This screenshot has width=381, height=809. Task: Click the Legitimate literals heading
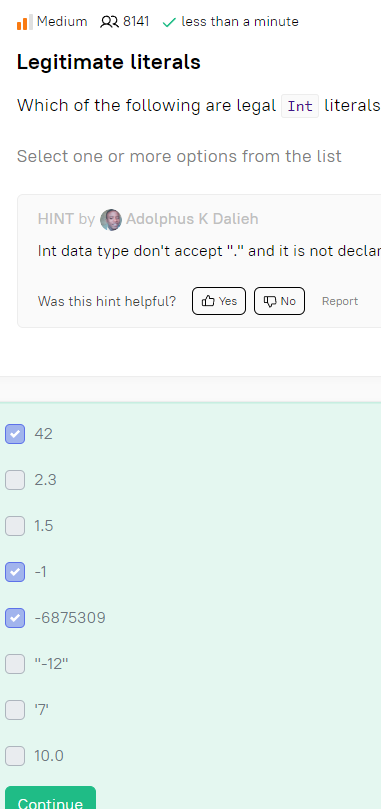click(x=109, y=62)
